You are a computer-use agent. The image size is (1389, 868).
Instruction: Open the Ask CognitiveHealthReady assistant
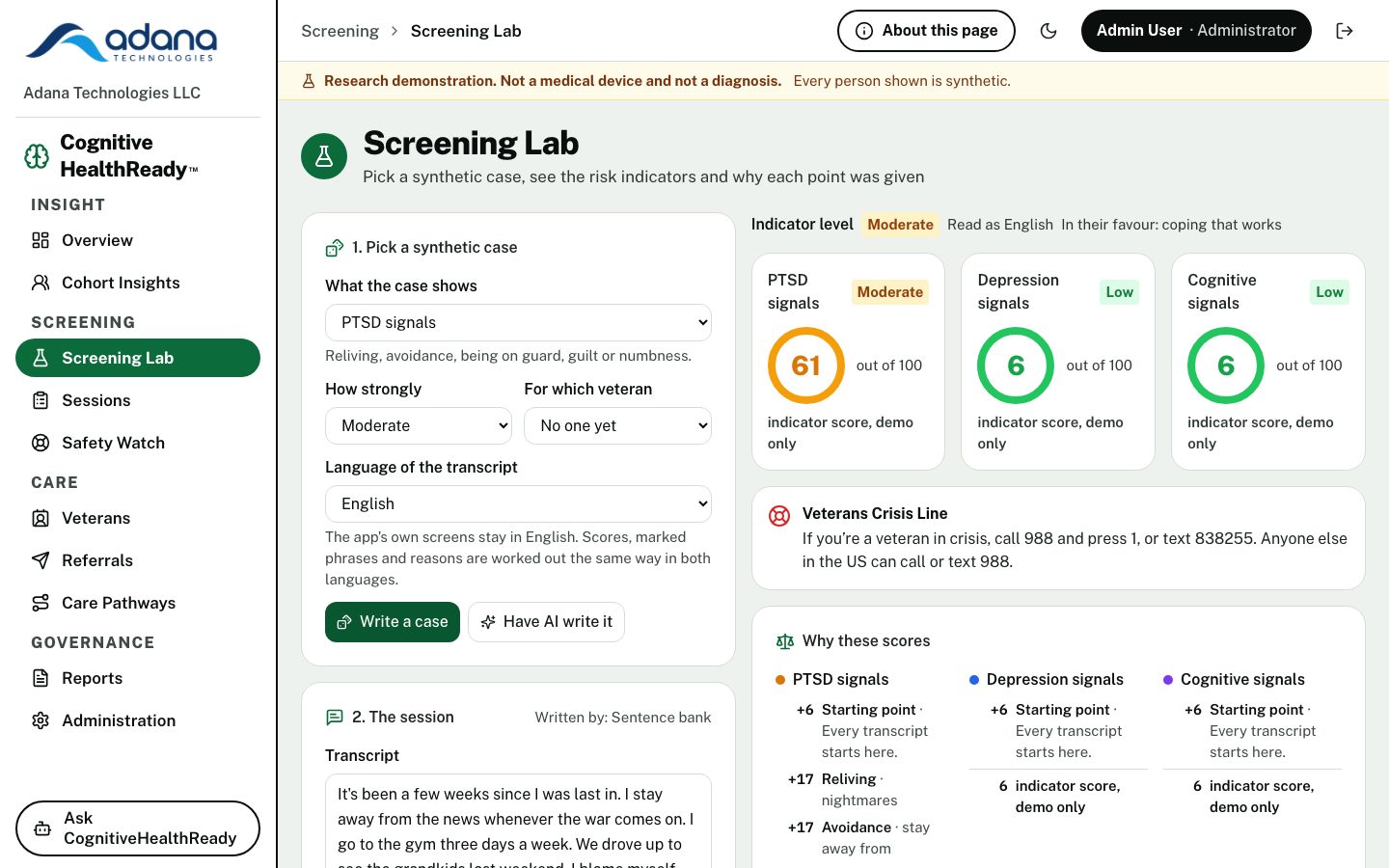coord(138,828)
